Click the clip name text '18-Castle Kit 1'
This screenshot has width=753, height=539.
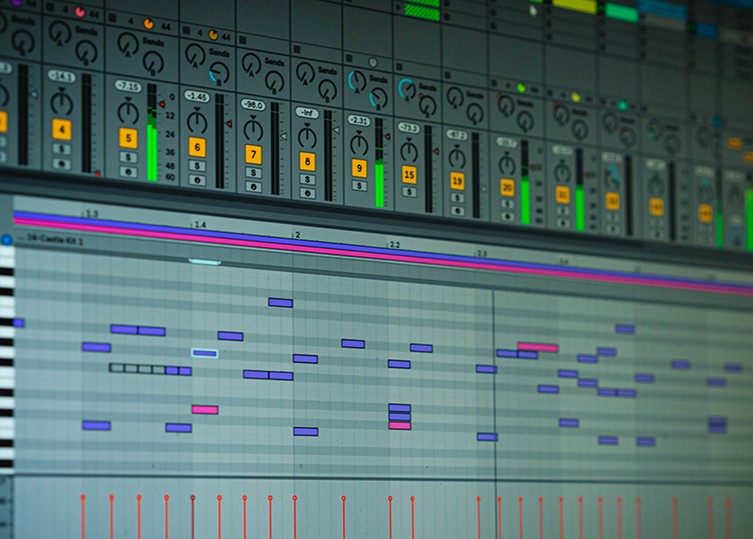coord(55,240)
